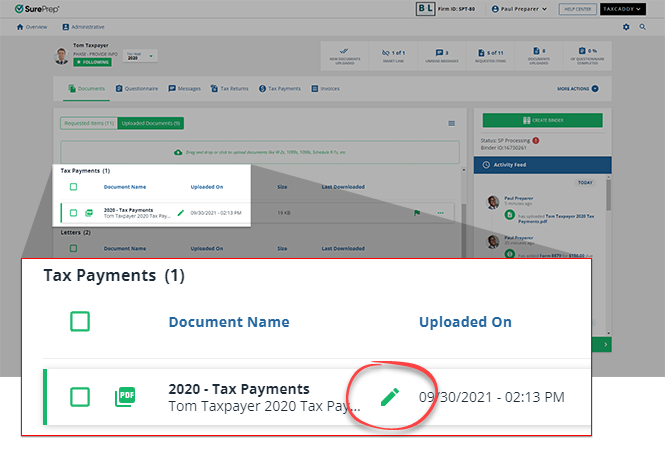Switch to the Invoices tab

point(325,89)
